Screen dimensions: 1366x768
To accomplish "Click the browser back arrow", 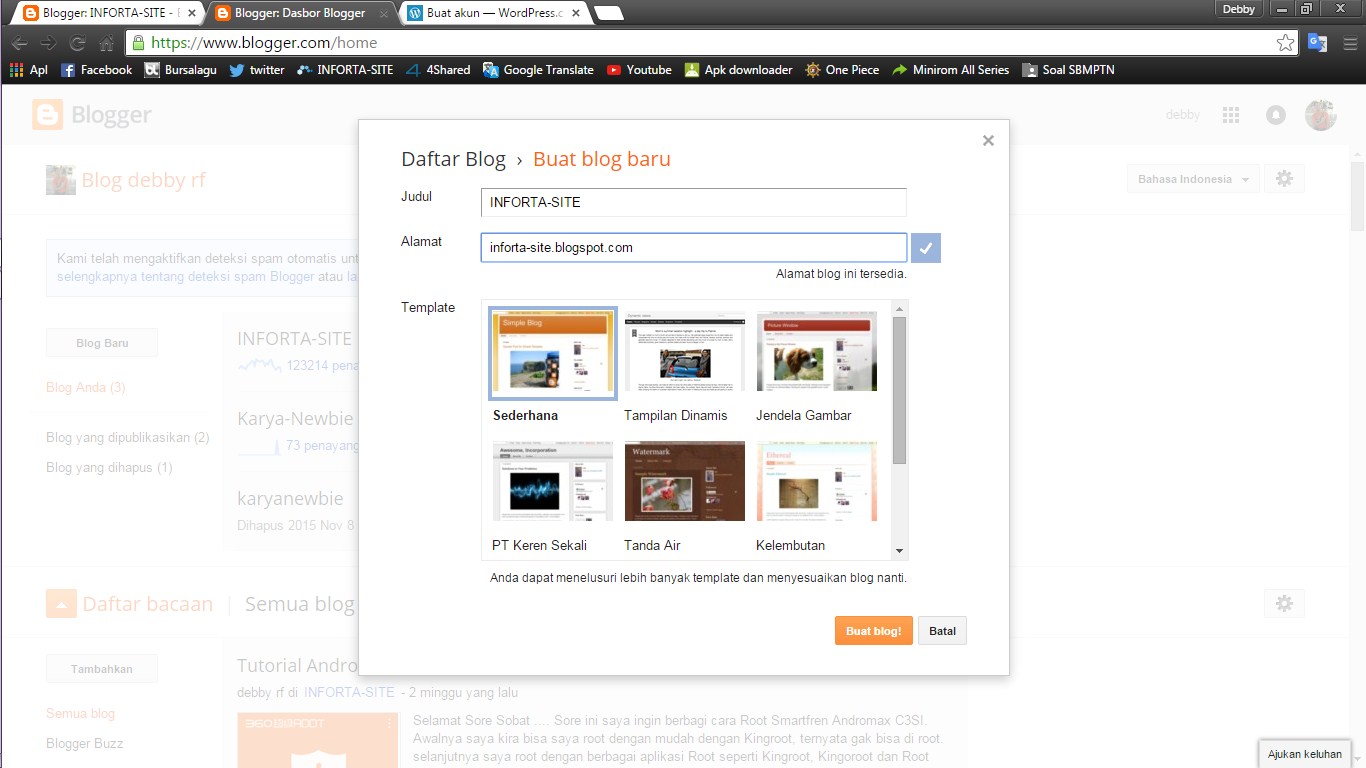I will [x=19, y=43].
